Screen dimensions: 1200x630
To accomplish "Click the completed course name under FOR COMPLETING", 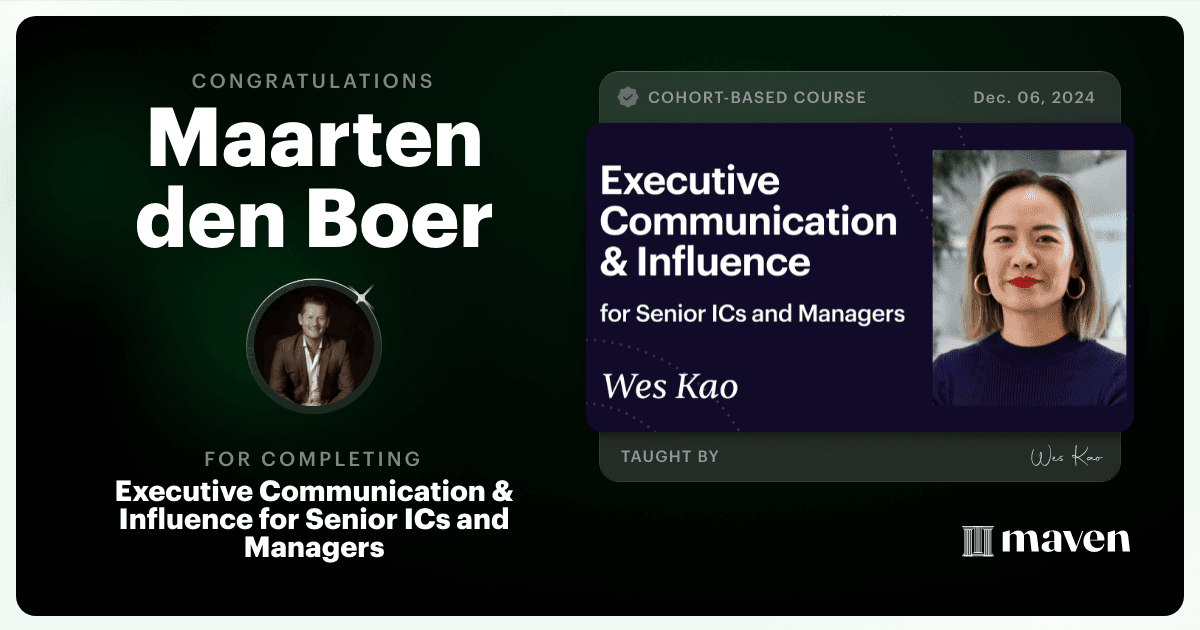I will pos(314,519).
